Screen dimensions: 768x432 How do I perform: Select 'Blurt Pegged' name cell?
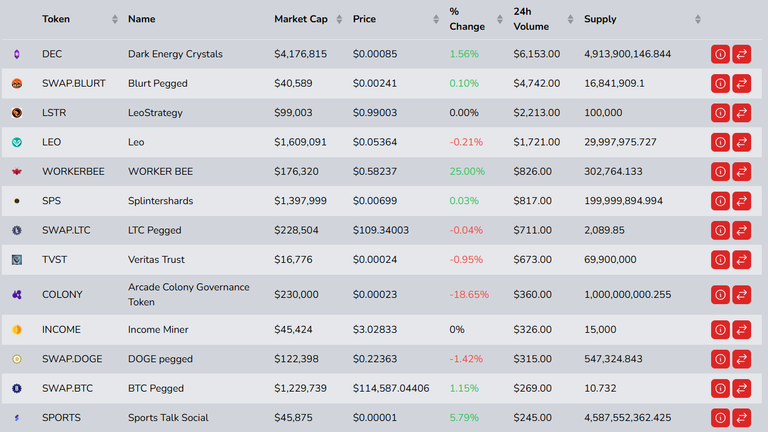click(158, 83)
